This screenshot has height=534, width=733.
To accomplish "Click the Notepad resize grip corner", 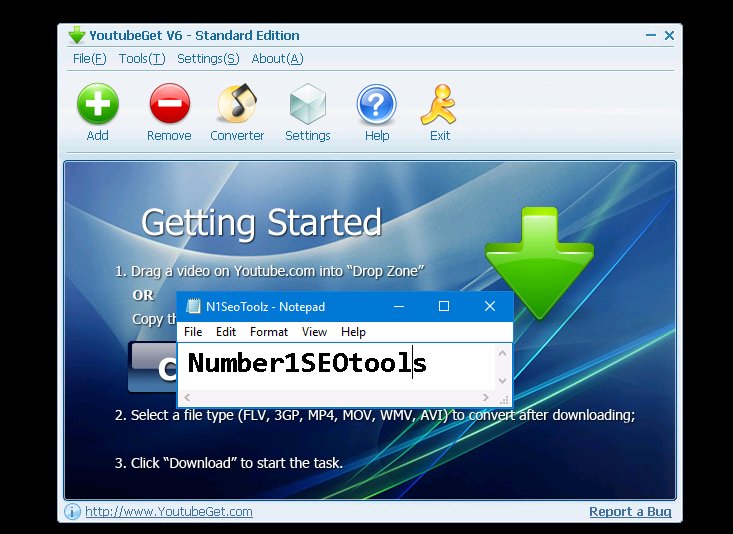I will pyautogui.click(x=504, y=400).
